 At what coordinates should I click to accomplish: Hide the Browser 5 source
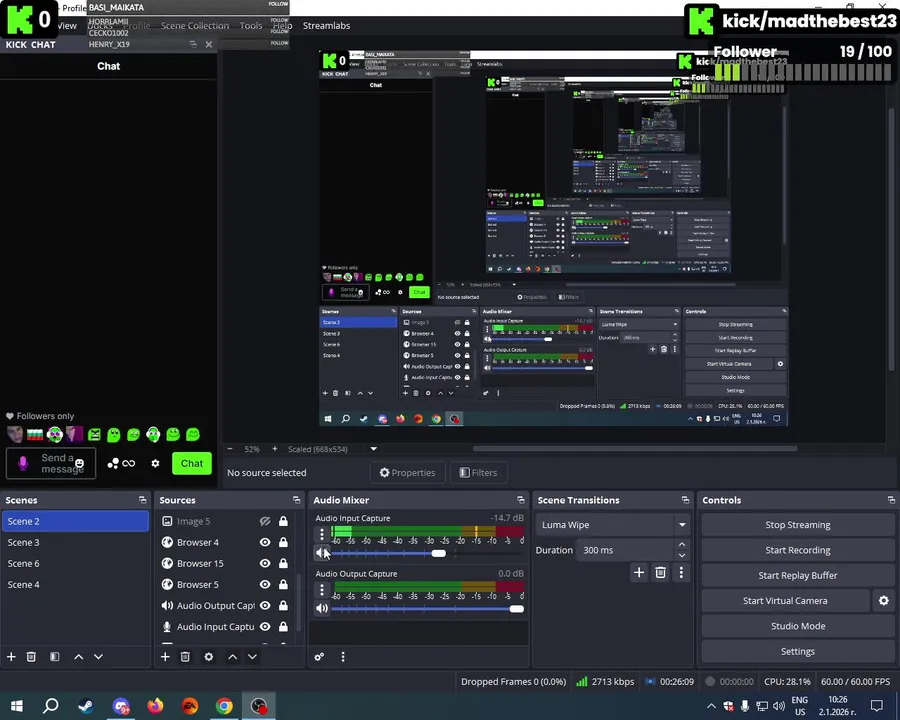tap(265, 584)
